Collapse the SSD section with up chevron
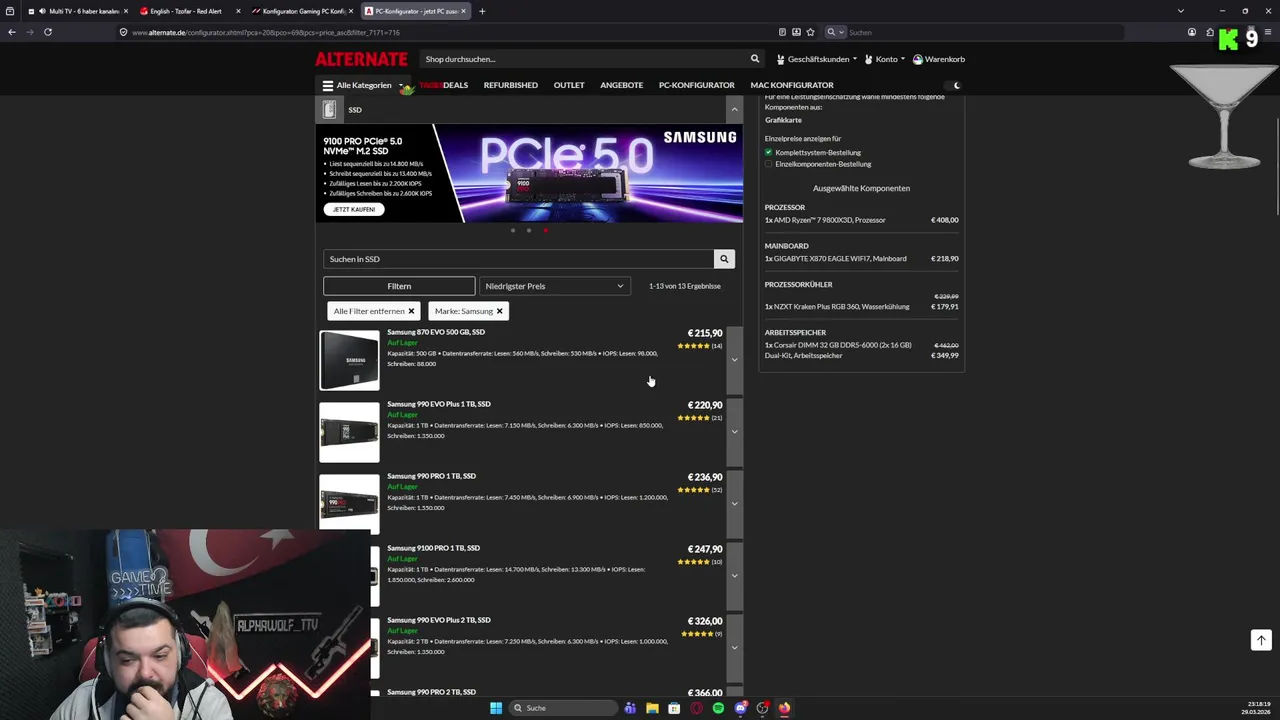1280x720 pixels. 734,110
